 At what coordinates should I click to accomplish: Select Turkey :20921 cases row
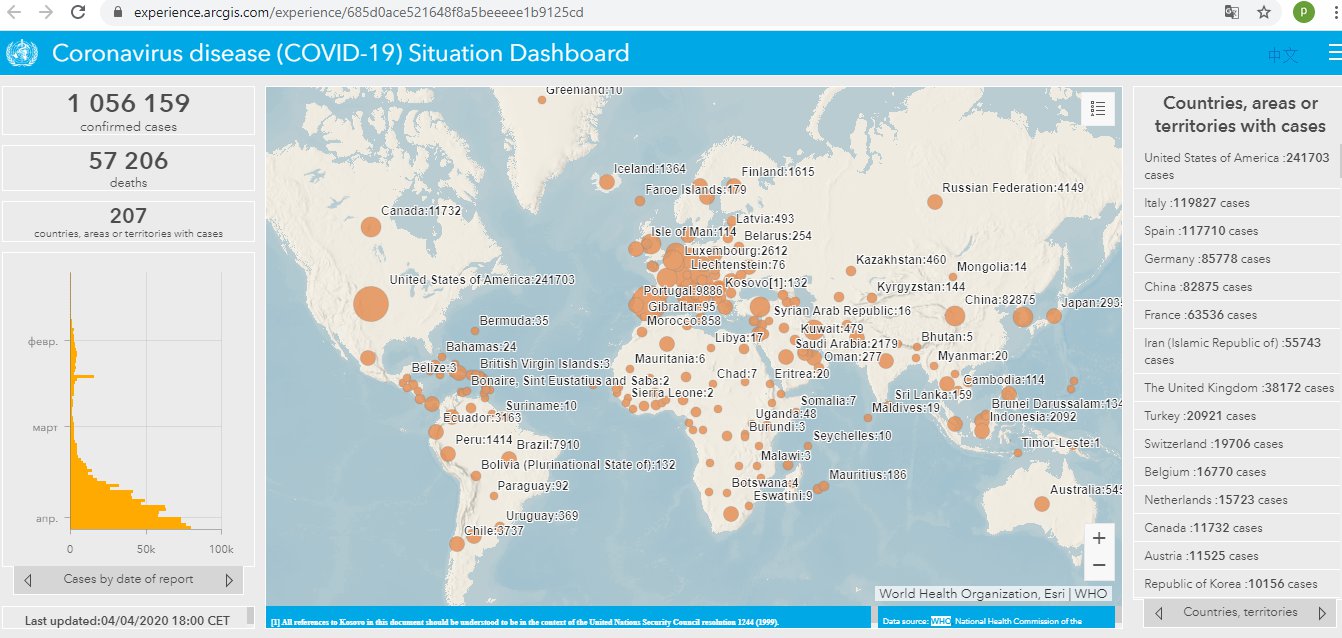coord(1238,416)
